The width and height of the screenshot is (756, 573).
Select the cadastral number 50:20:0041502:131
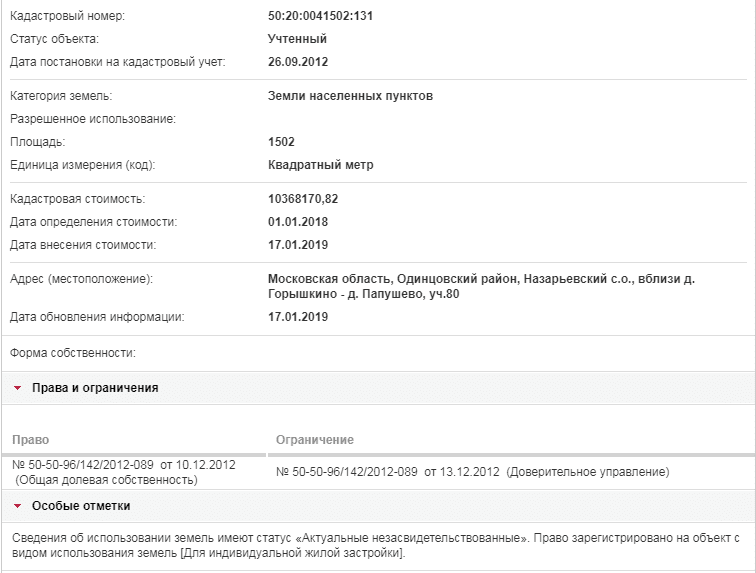click(321, 16)
